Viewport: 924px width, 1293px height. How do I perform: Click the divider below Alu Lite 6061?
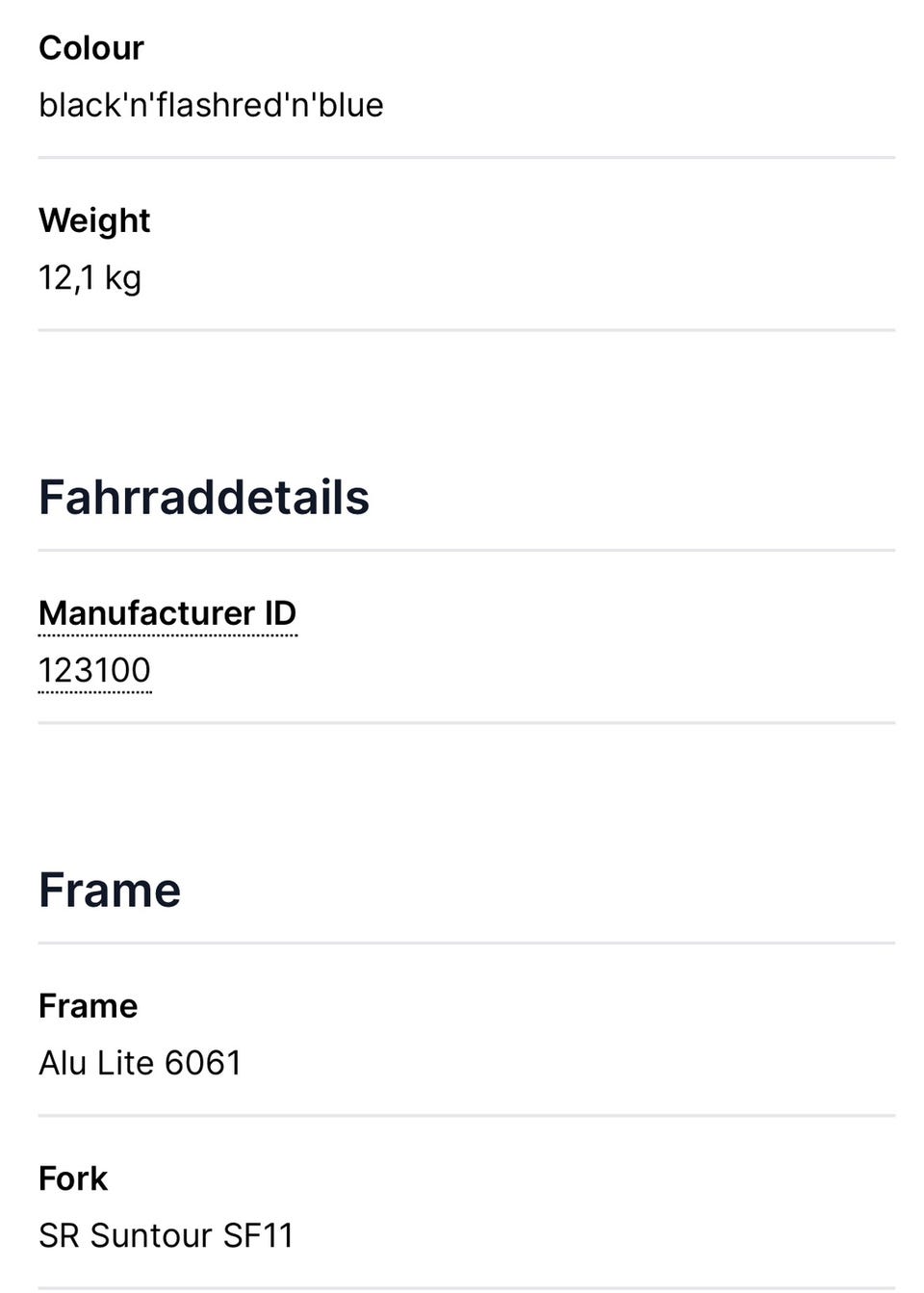467,1116
